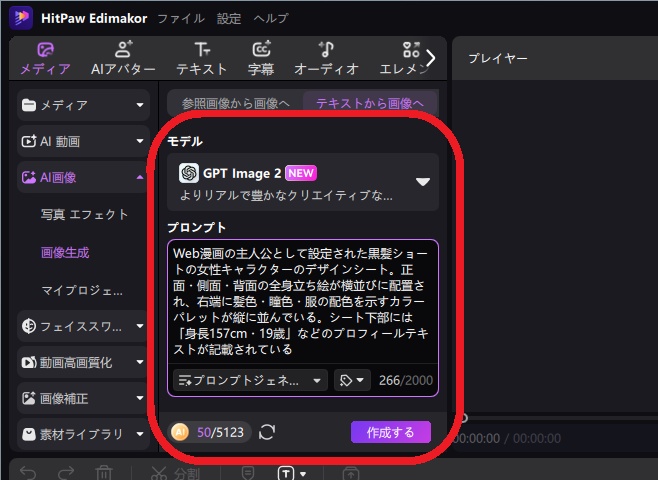Click the 作成する button
The height and width of the screenshot is (480, 658).
click(391, 432)
